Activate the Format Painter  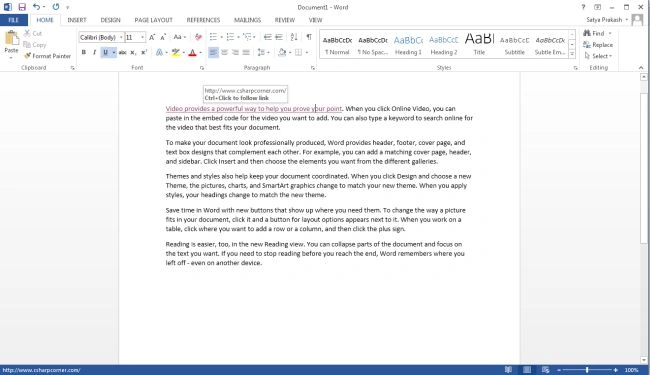[x=47, y=56]
